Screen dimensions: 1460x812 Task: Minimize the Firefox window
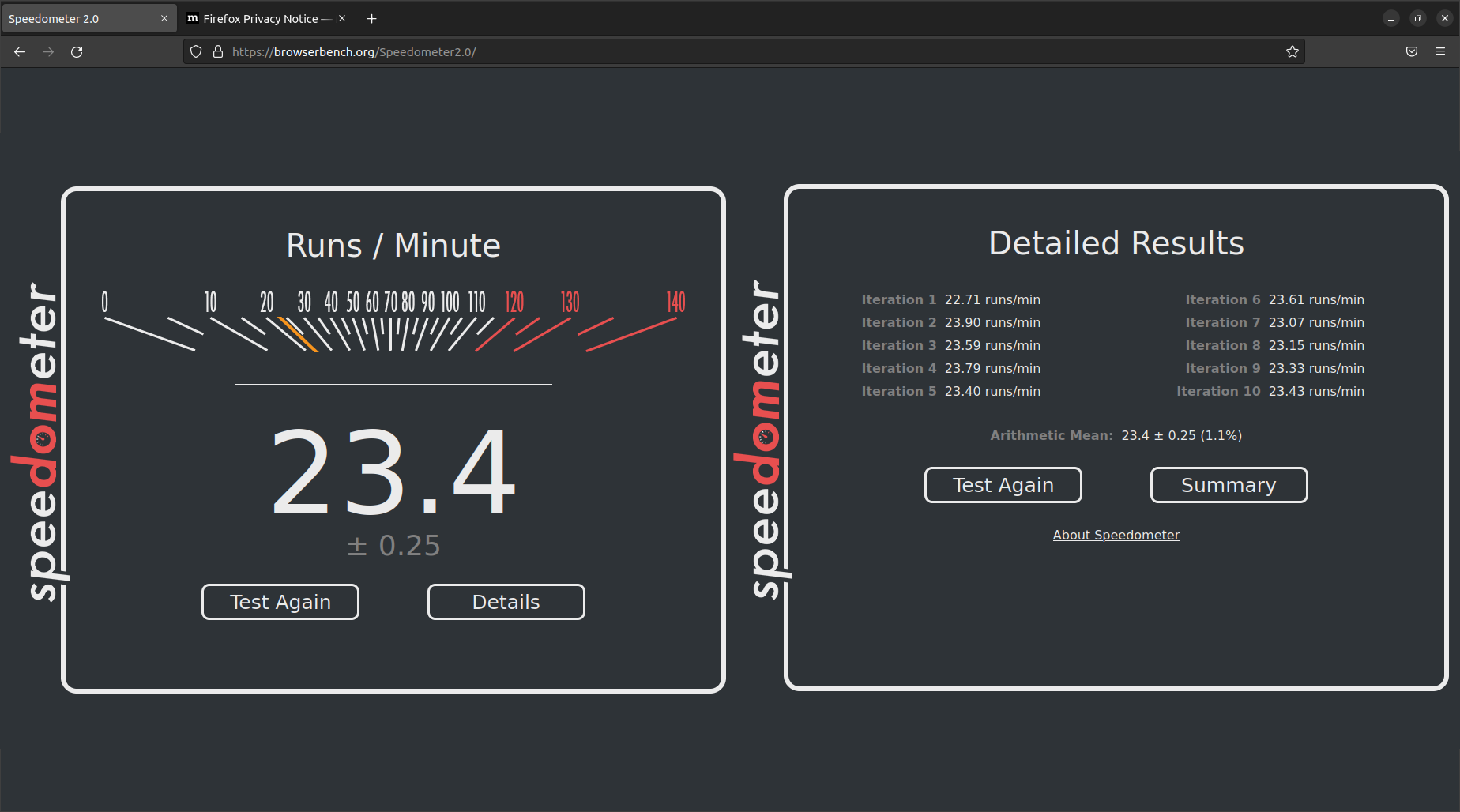click(x=1391, y=18)
